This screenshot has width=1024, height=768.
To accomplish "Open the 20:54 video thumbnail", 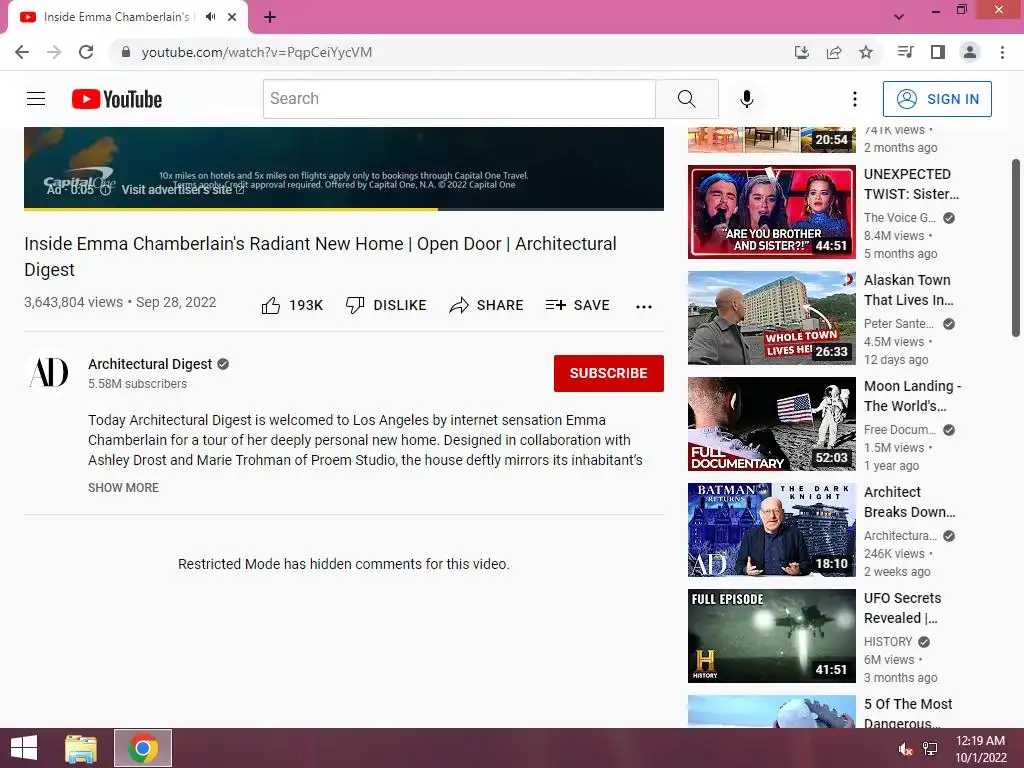I will tap(771, 140).
